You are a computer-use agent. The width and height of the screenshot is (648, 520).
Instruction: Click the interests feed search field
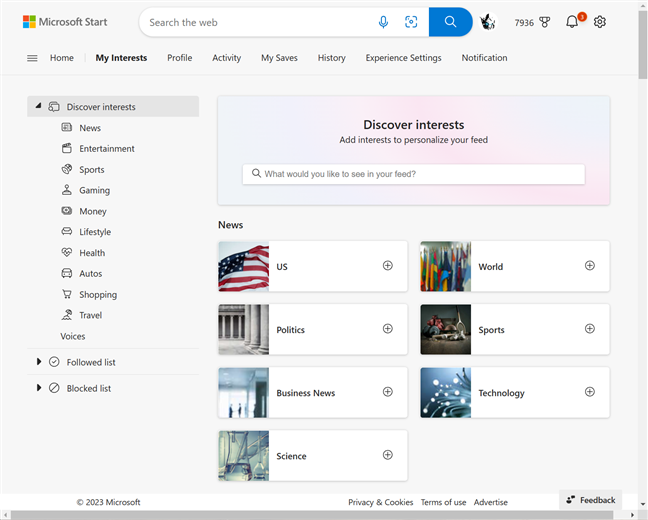[414, 174]
